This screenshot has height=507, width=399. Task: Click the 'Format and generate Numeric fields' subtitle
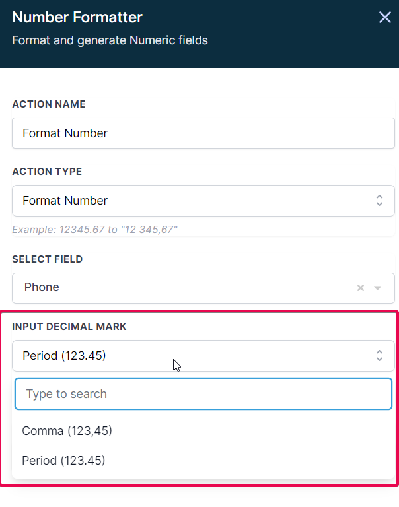(110, 40)
